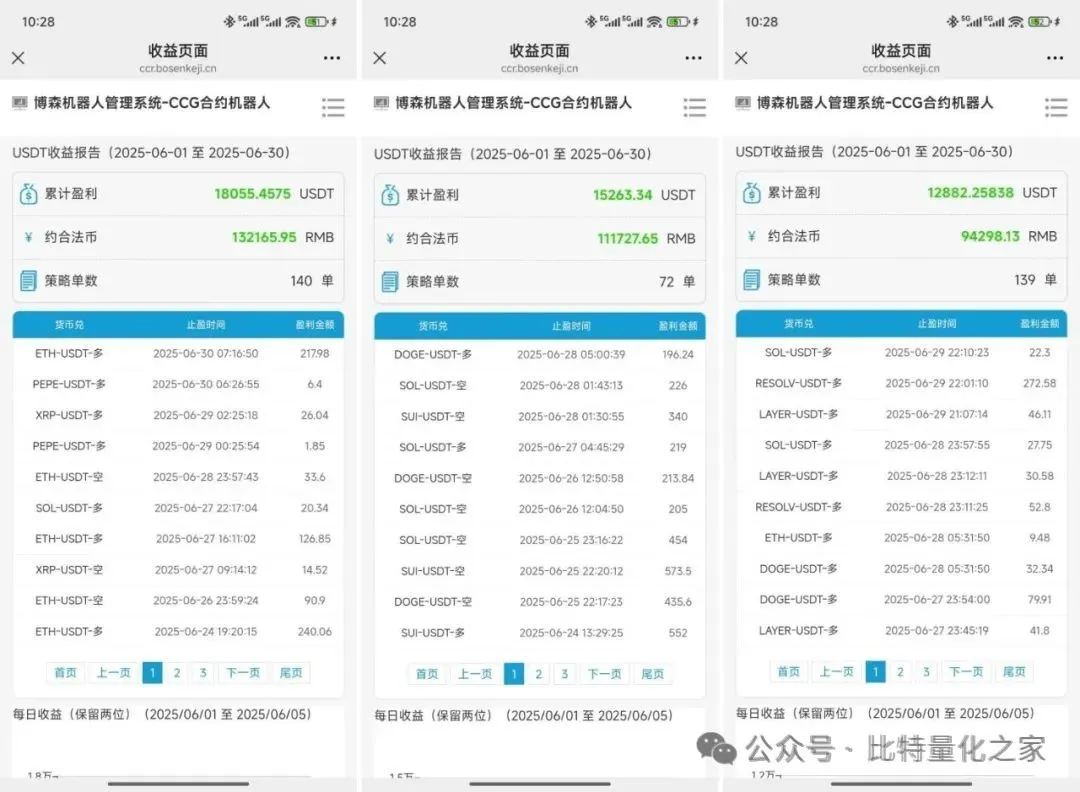This screenshot has width=1080, height=792.
Task: Click 止盈时间 column header on middle phone
Action: [571, 326]
